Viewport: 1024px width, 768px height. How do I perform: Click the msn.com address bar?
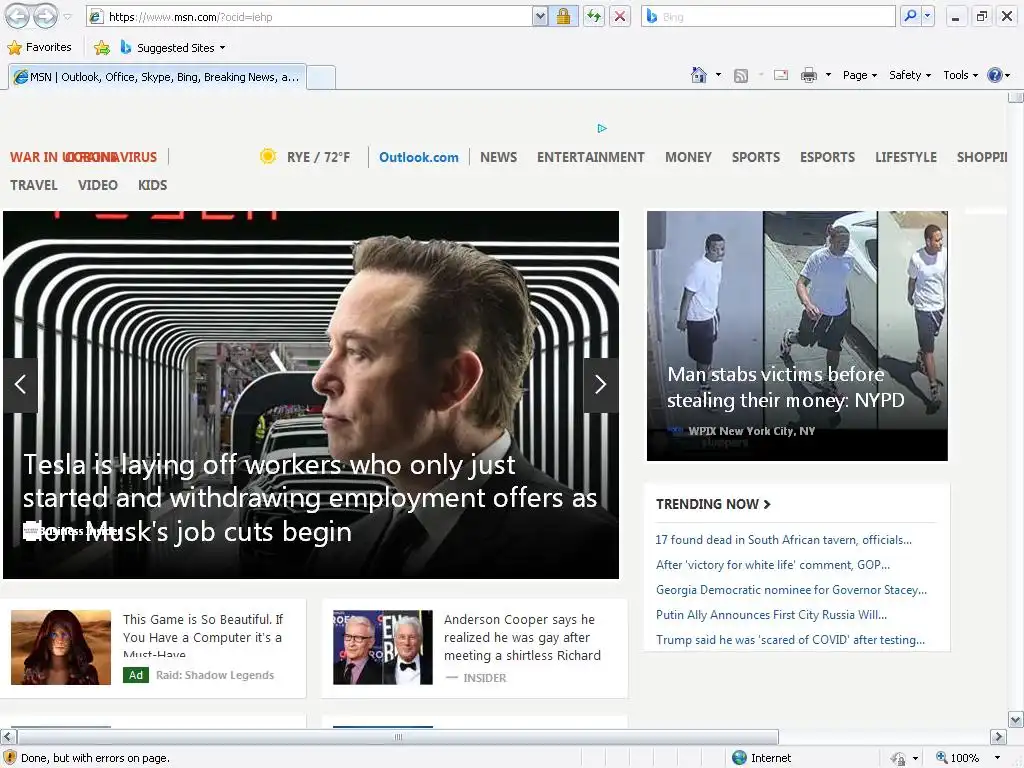pos(309,17)
